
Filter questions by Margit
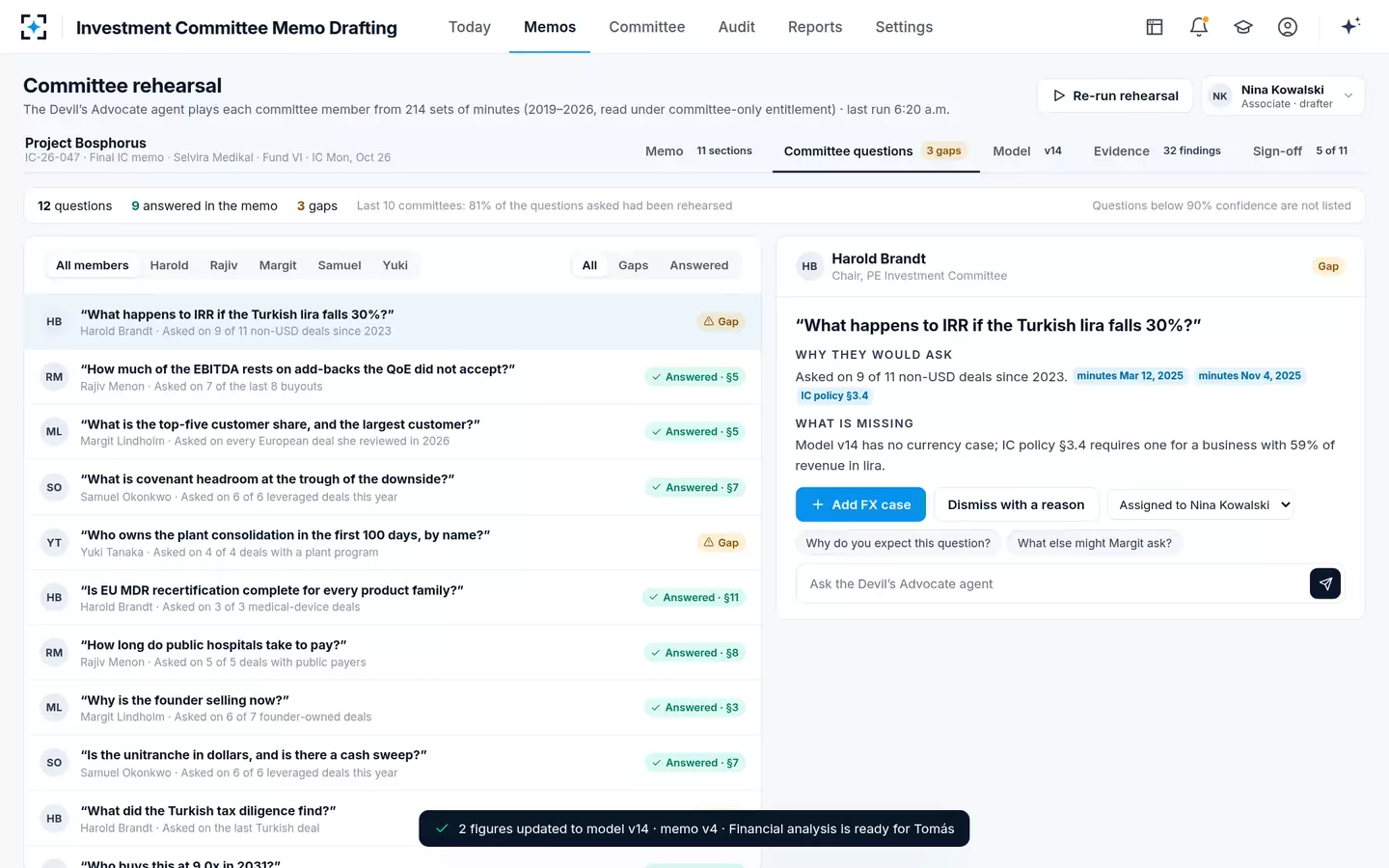278,265
